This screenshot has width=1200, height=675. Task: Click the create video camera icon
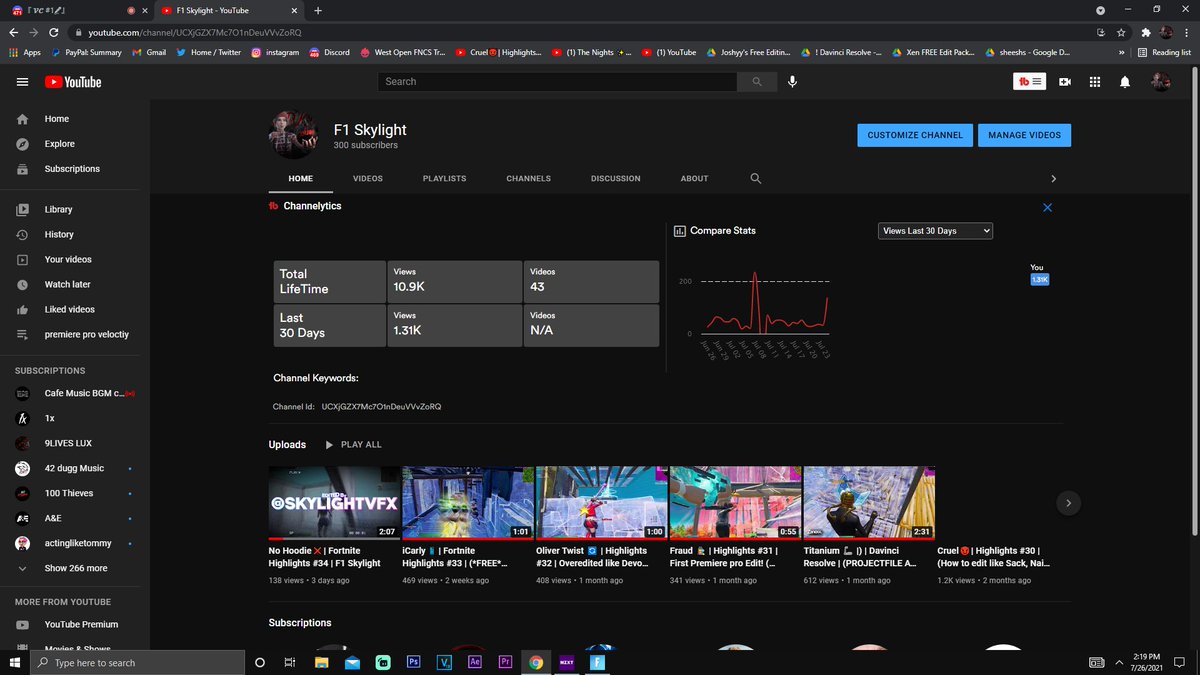coord(1065,82)
